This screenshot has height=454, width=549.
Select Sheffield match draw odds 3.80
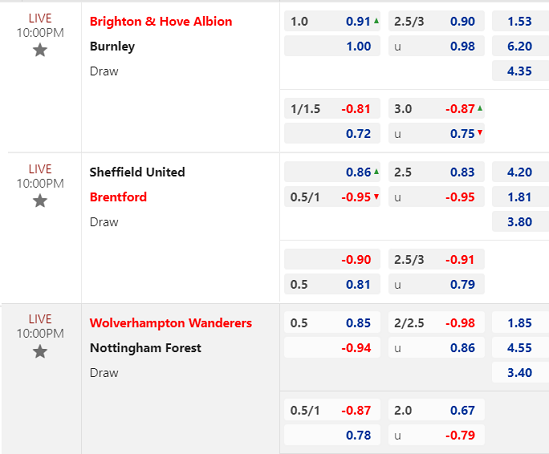point(520,222)
